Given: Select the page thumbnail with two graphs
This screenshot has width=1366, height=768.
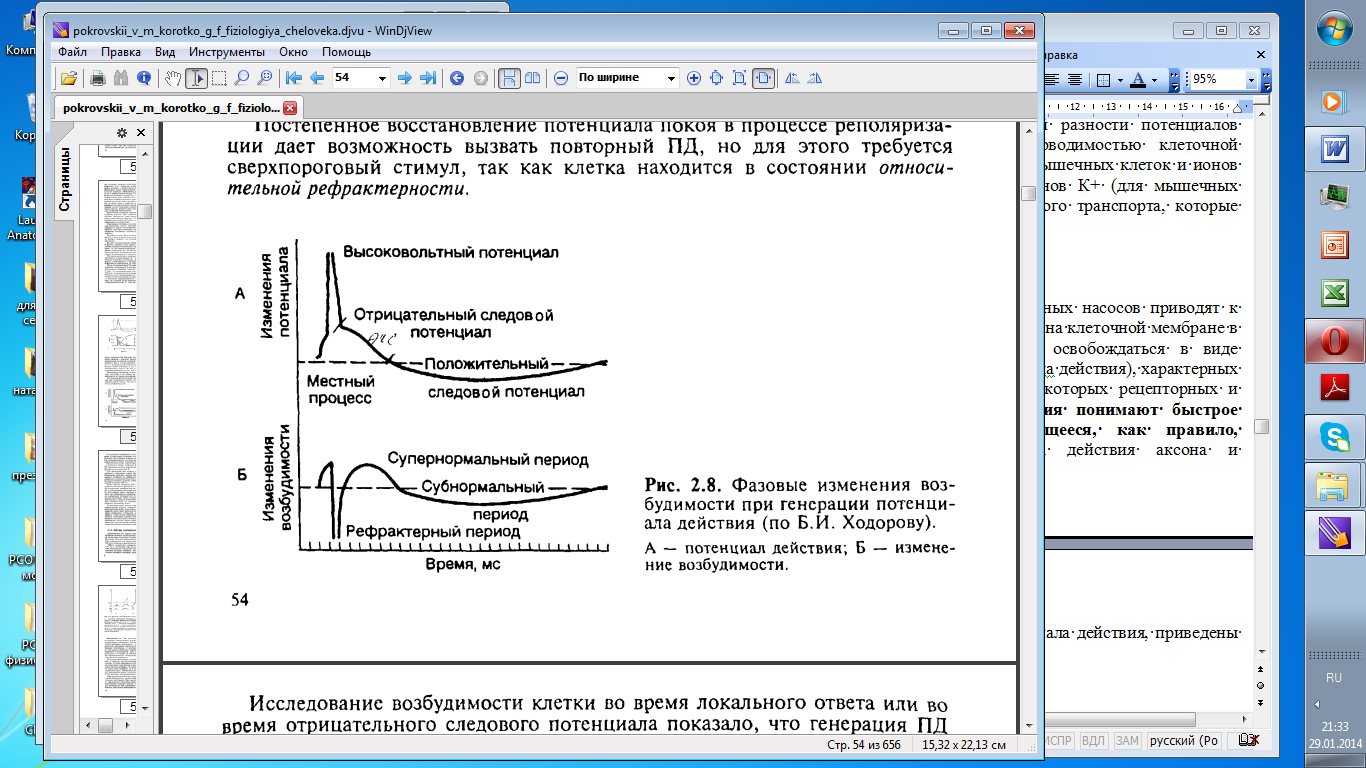Looking at the screenshot, I should click(118, 372).
